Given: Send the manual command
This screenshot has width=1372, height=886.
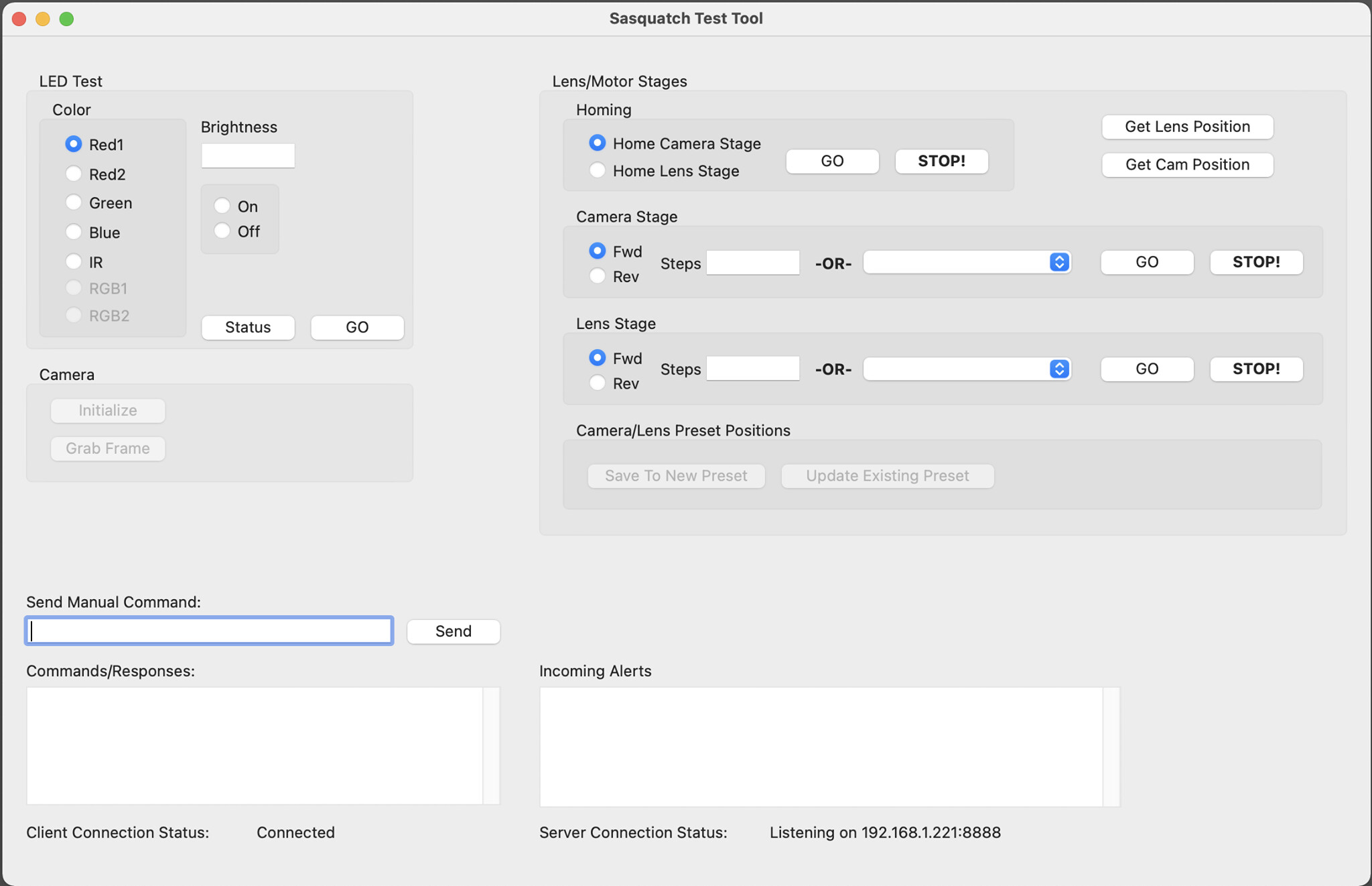Looking at the screenshot, I should point(454,631).
